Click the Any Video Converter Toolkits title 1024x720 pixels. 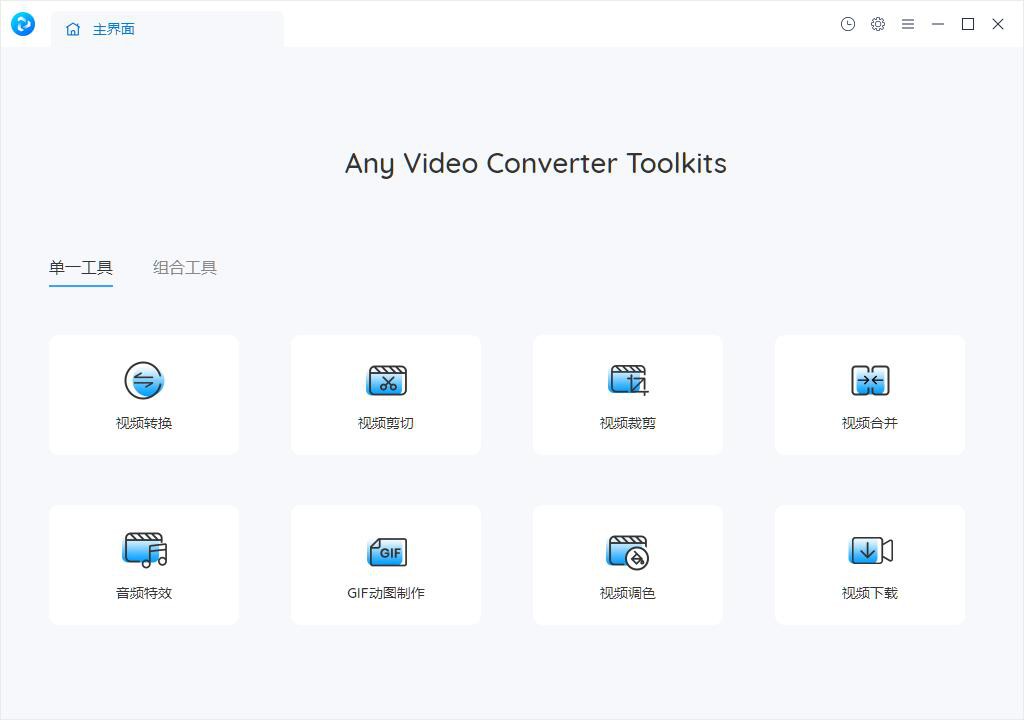click(x=535, y=163)
